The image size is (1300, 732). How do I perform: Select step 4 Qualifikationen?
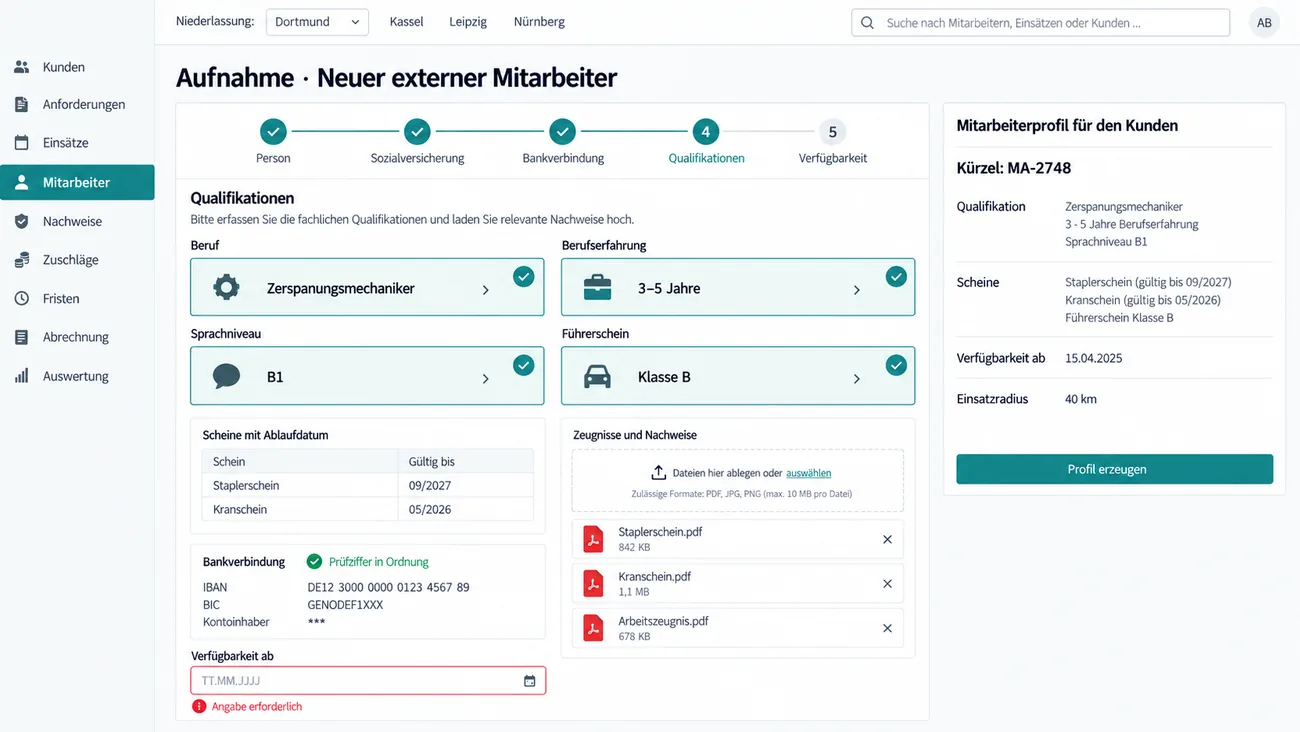tap(706, 131)
